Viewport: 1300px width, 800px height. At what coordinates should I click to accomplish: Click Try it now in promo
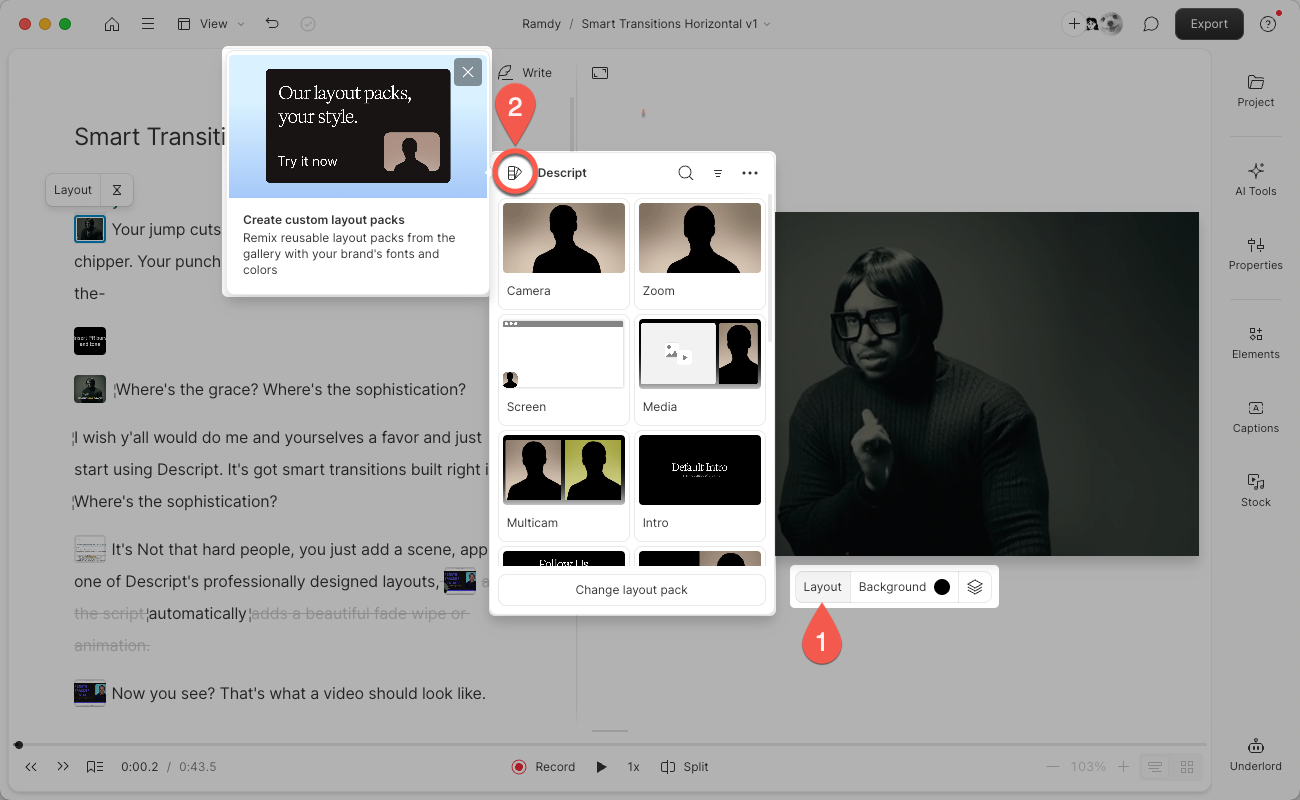pos(308,161)
